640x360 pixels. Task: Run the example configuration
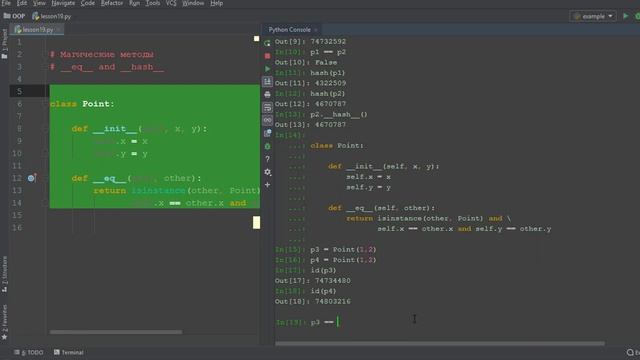[625, 16]
